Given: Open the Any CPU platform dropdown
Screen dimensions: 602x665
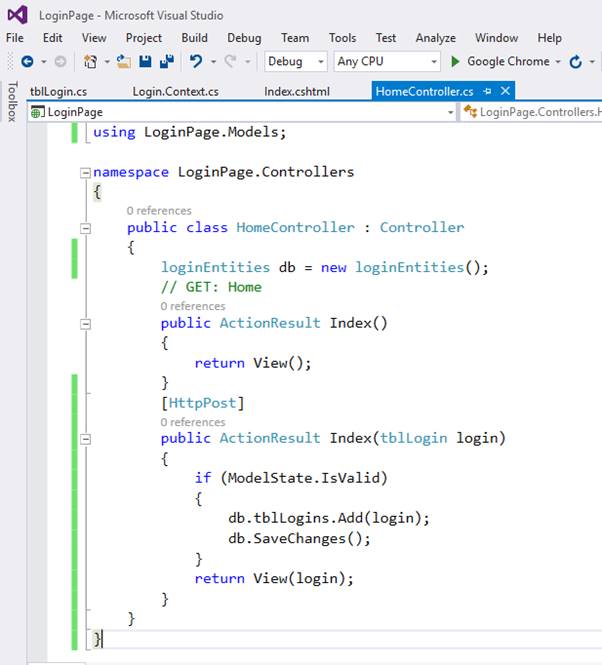Looking at the screenshot, I should point(387,62).
